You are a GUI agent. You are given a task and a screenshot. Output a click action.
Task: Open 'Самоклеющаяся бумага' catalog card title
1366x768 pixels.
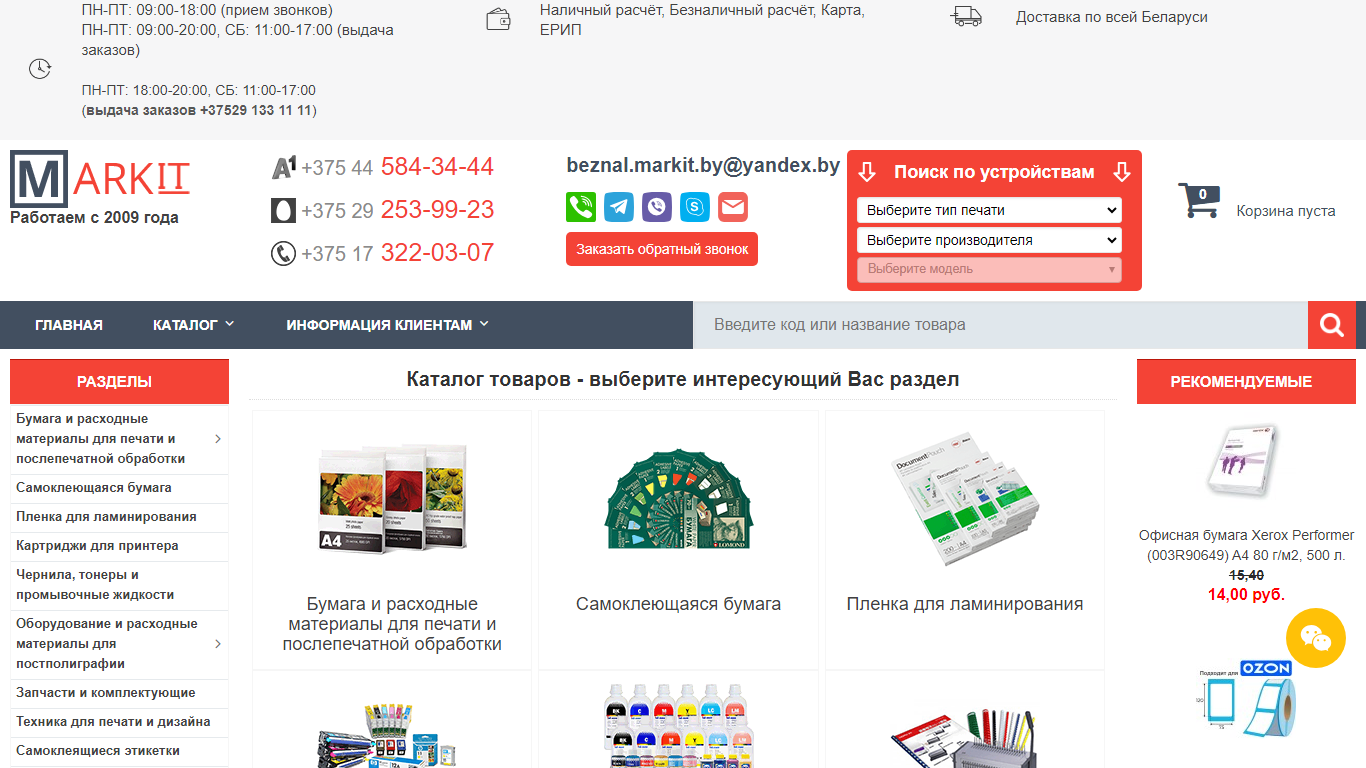678,604
